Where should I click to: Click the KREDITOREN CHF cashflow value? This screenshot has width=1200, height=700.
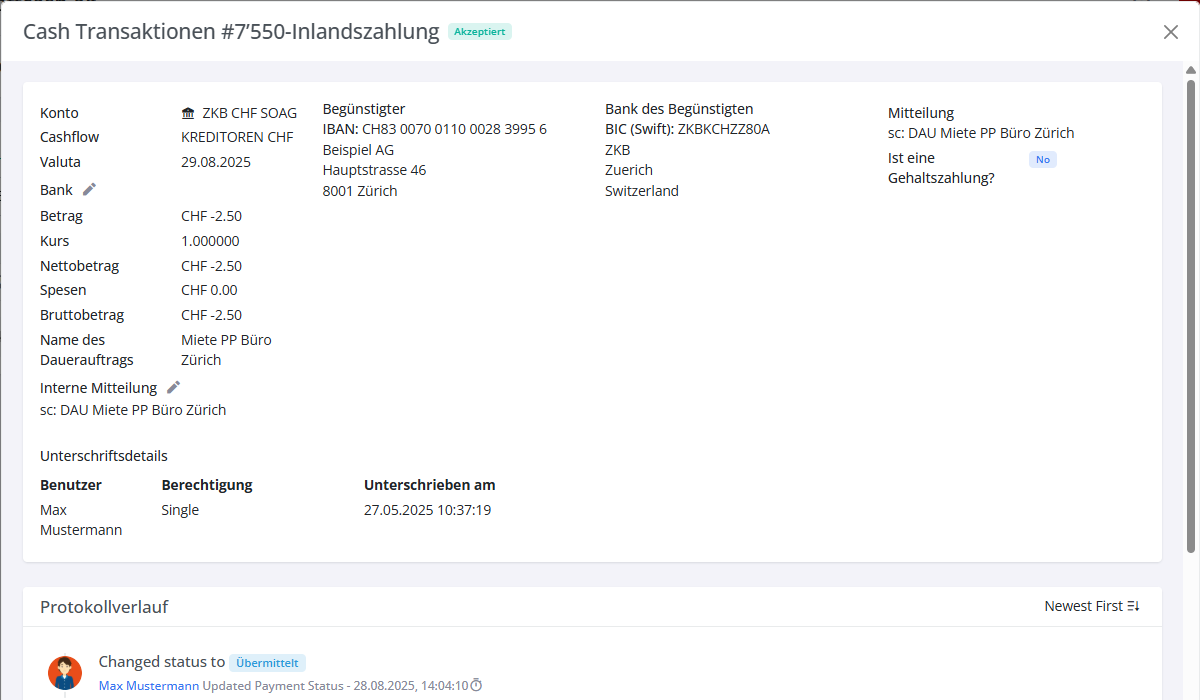(x=237, y=137)
